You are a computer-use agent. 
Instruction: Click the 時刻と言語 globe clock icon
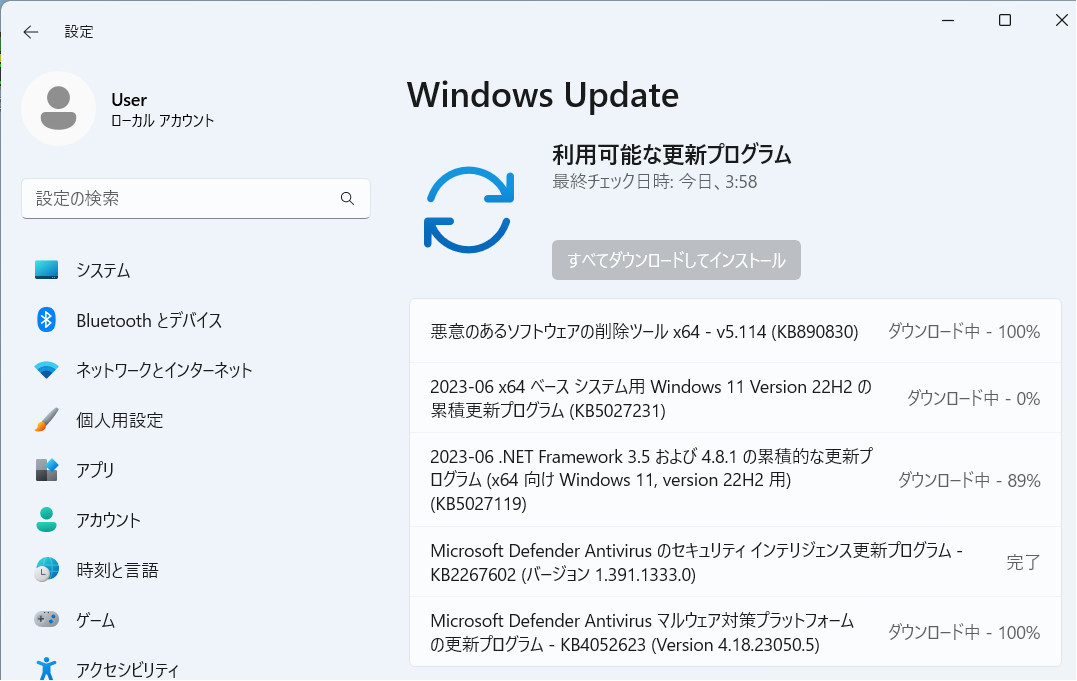[x=47, y=570]
